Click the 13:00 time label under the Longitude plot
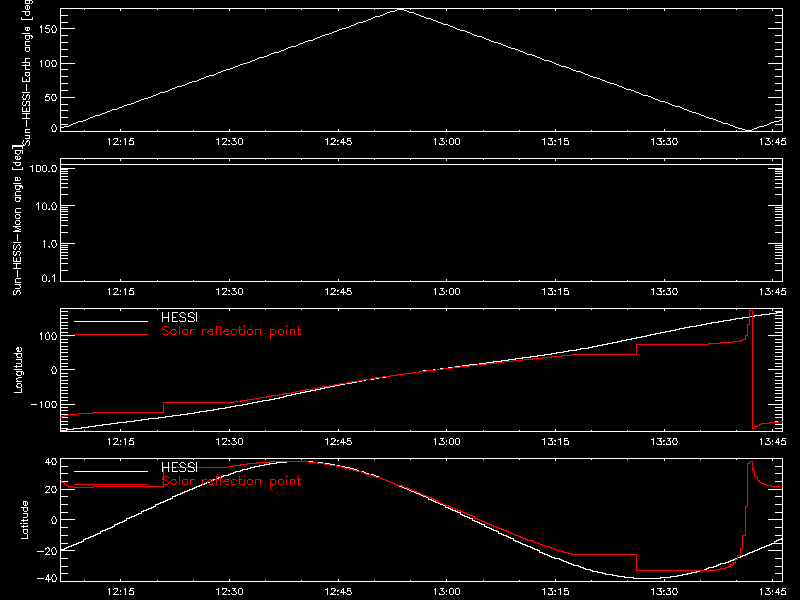800x600 pixels. coord(446,442)
